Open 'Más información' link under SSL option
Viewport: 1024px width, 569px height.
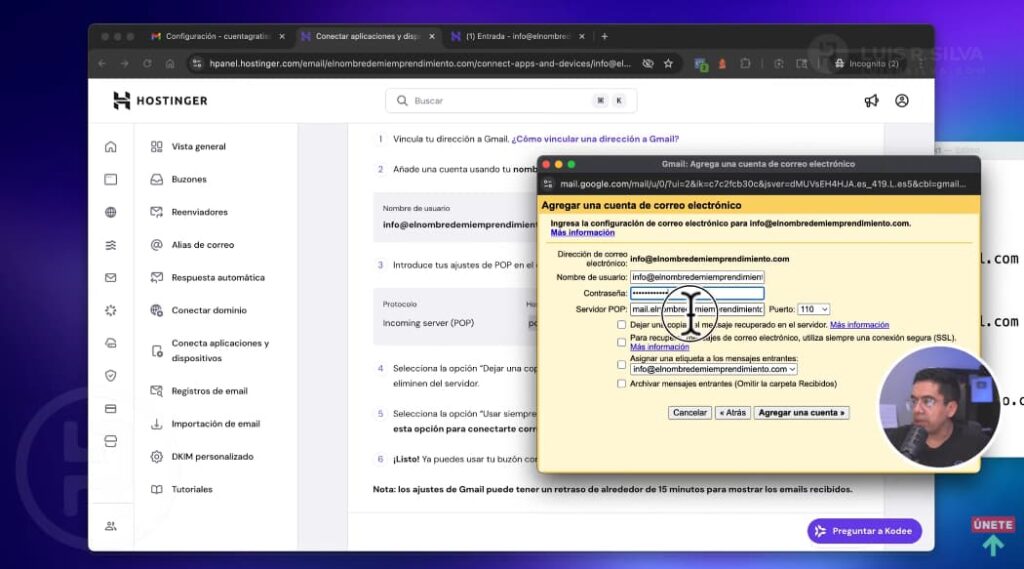pyautogui.click(x=659, y=347)
